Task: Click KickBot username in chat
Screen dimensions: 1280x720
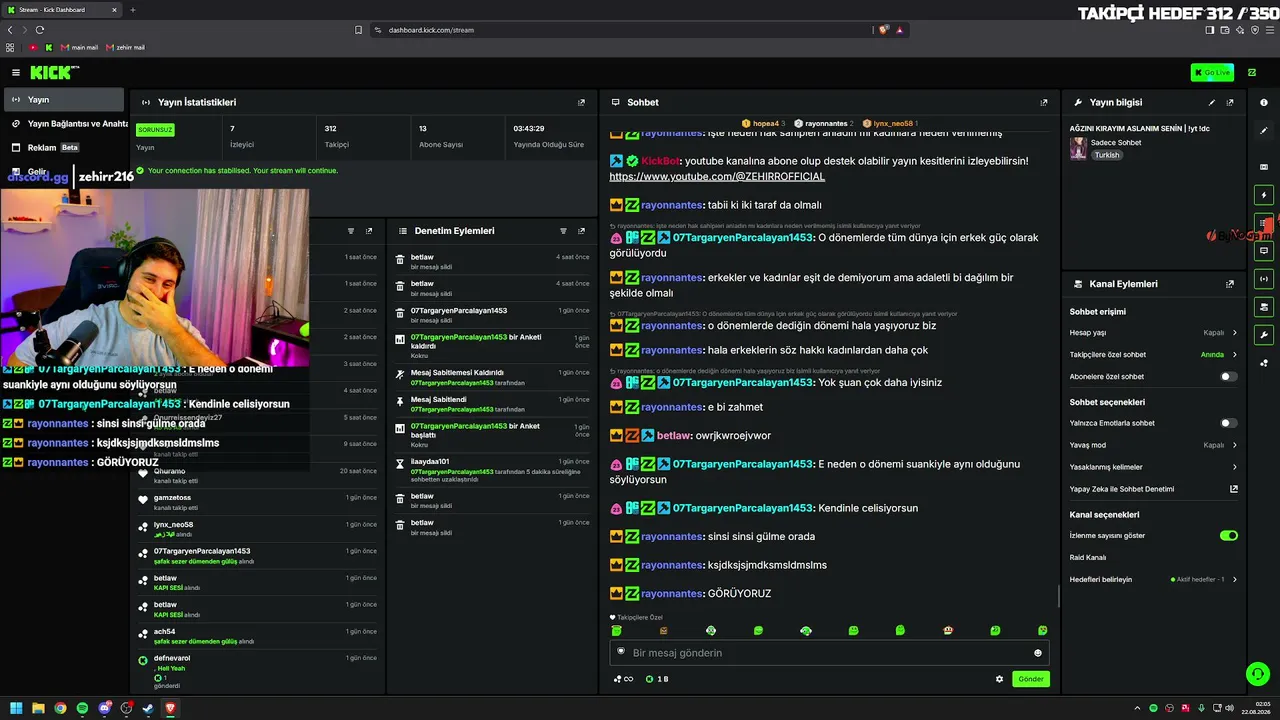Action: point(659,161)
